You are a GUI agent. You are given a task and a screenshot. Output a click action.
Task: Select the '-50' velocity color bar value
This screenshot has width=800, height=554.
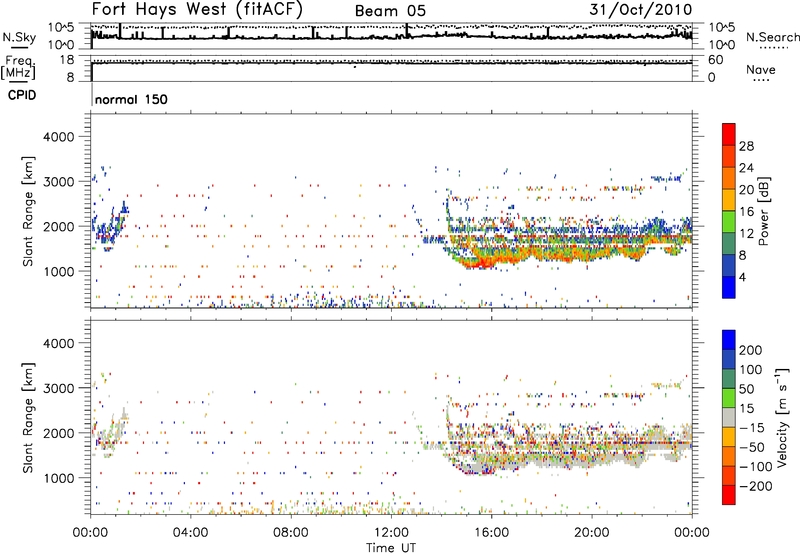pyautogui.click(x=751, y=447)
